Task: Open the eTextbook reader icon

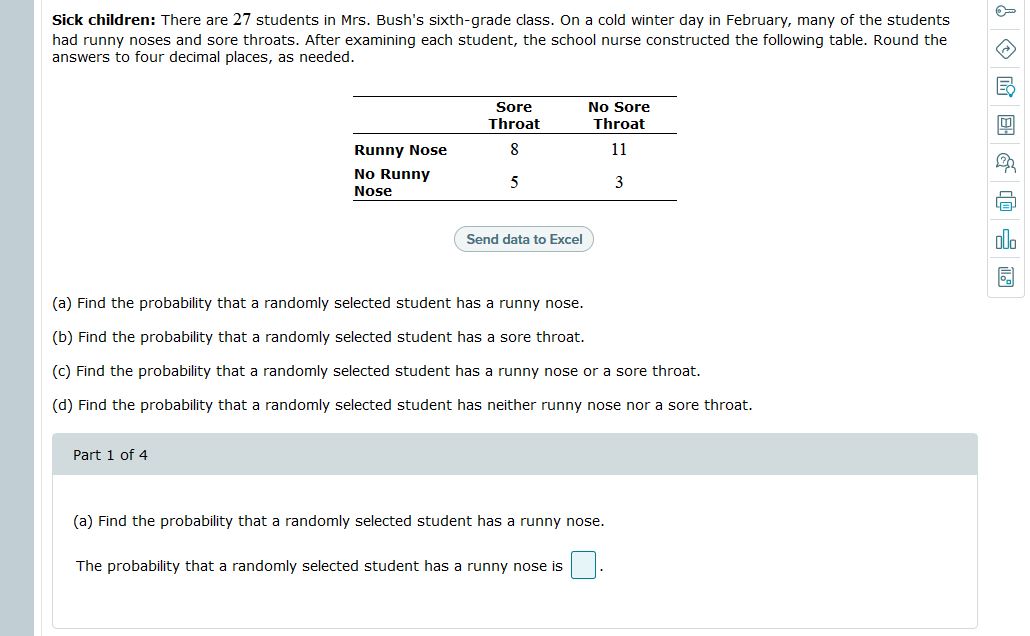Action: pyautogui.click(x=1005, y=124)
